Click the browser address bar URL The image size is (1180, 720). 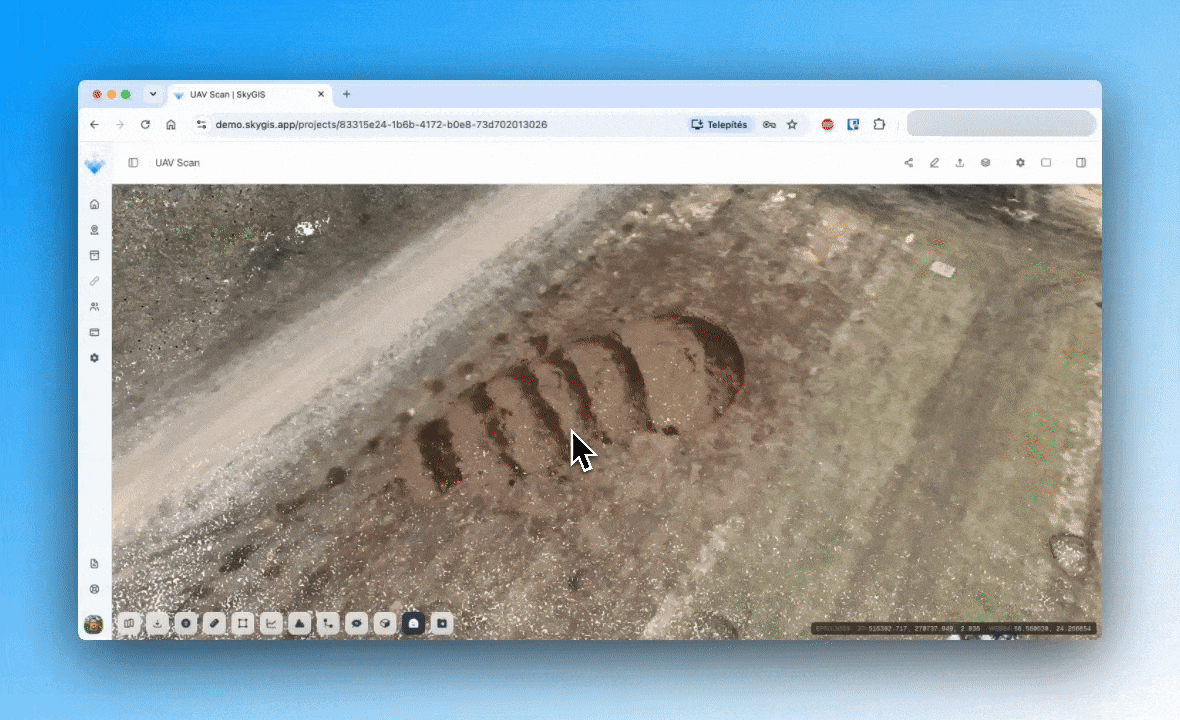[x=381, y=124]
